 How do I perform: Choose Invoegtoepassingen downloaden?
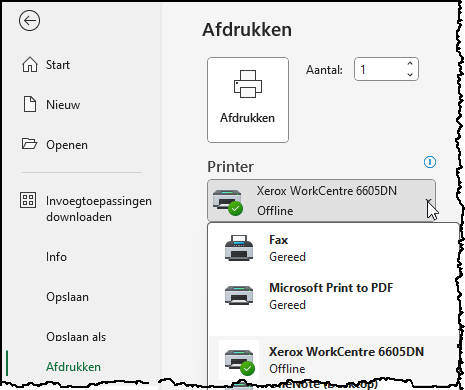coord(99,209)
